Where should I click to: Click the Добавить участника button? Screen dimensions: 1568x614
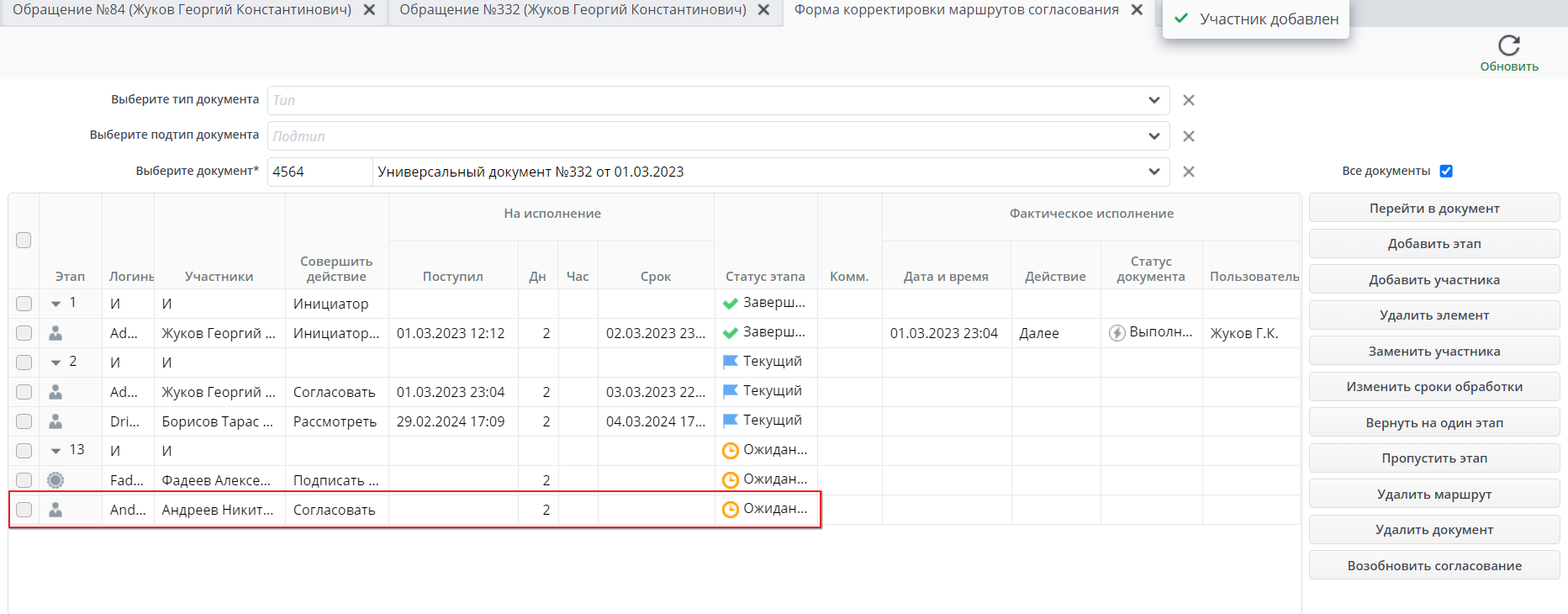click(x=1434, y=279)
